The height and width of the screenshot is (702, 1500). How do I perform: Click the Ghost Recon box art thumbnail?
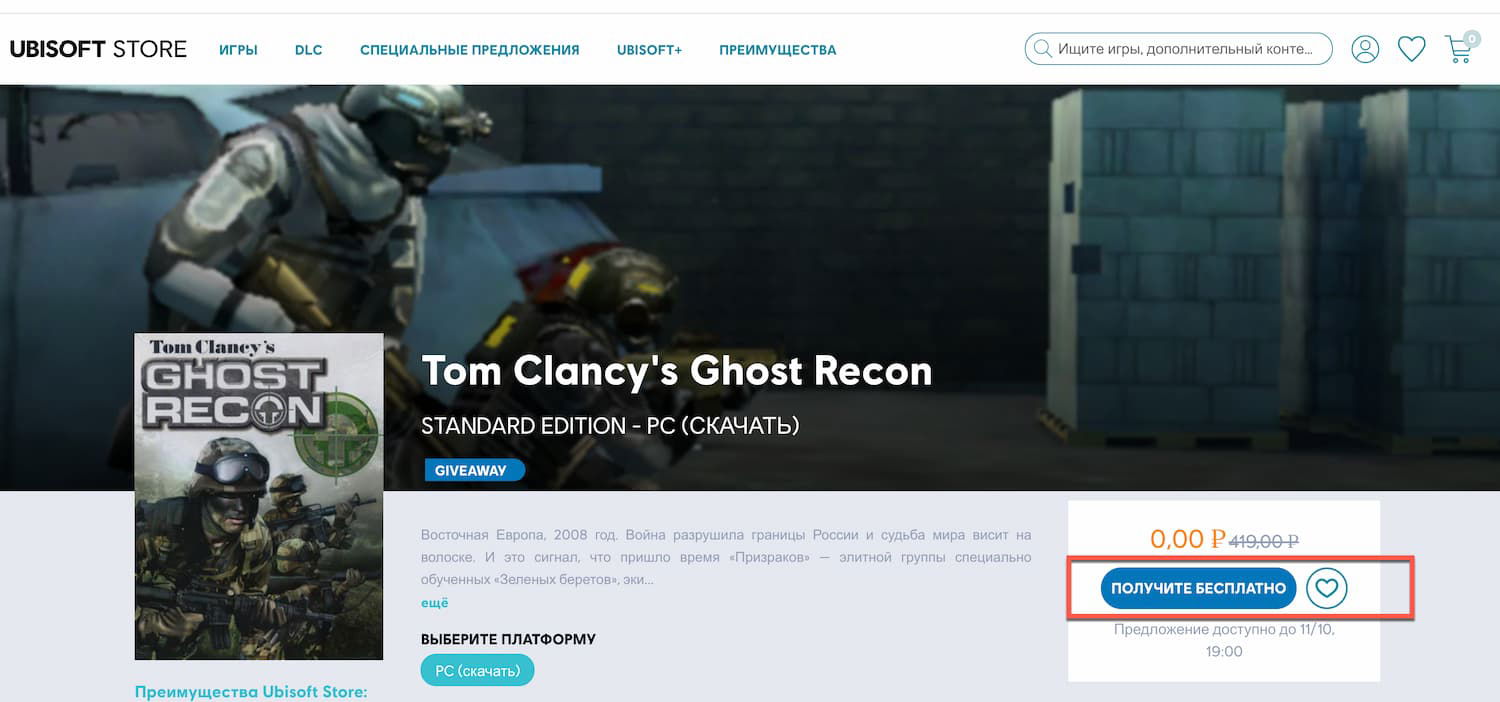[x=259, y=496]
